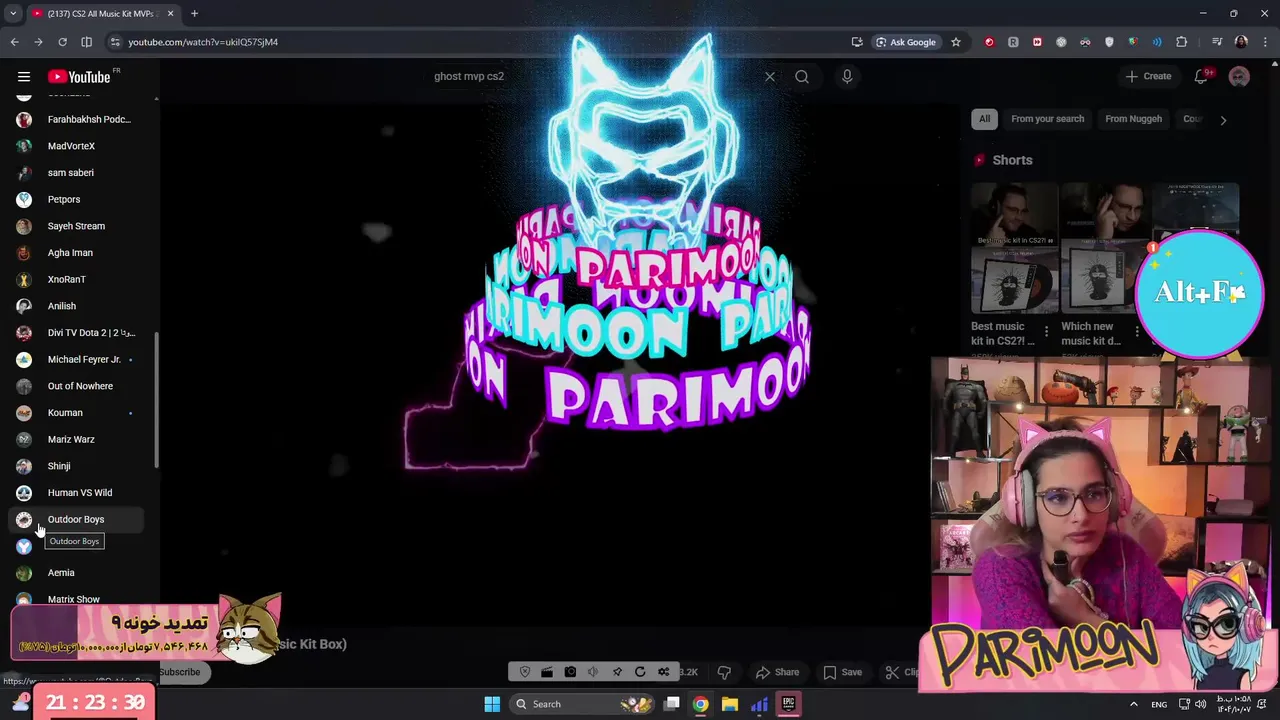This screenshot has width=1280, height=720.
Task: Go to the YouTube home logo
Action: click(x=79, y=77)
